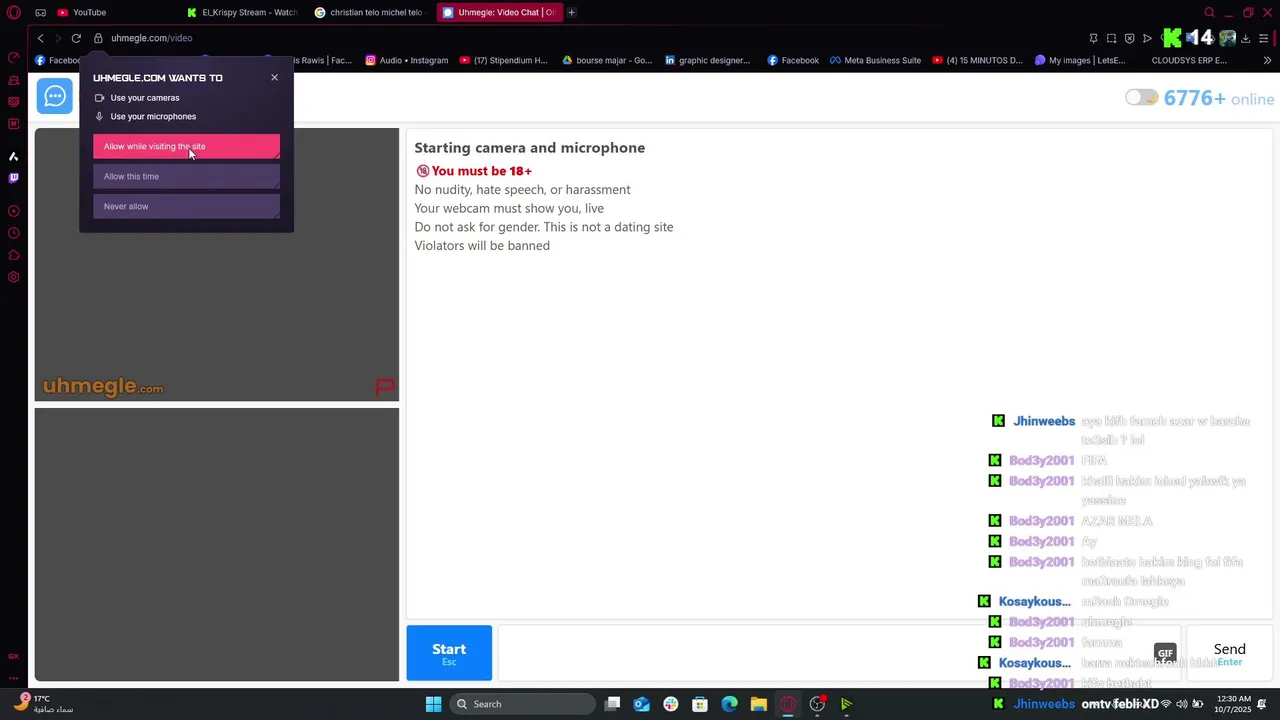1280x720 pixels.
Task: Open the My images | LetsE... bookmark
Action: tap(1080, 60)
